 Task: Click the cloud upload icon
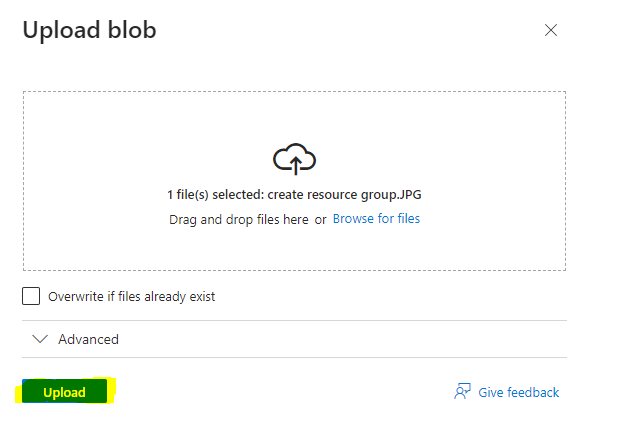point(294,158)
